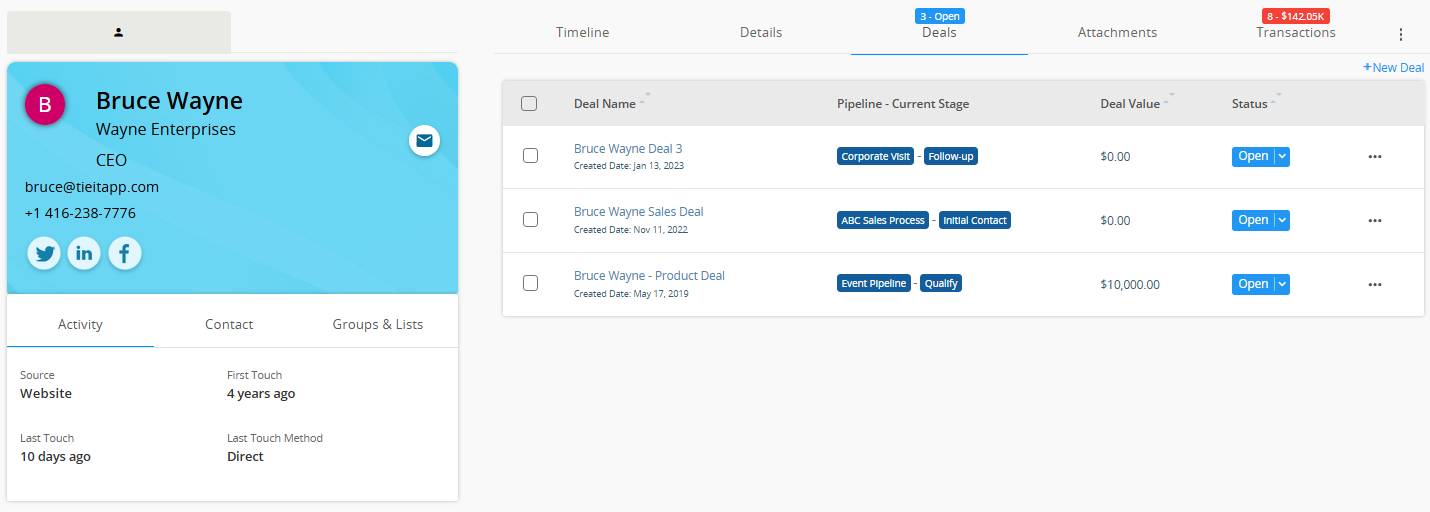Check the Product Deal row checkbox

pos(530,283)
